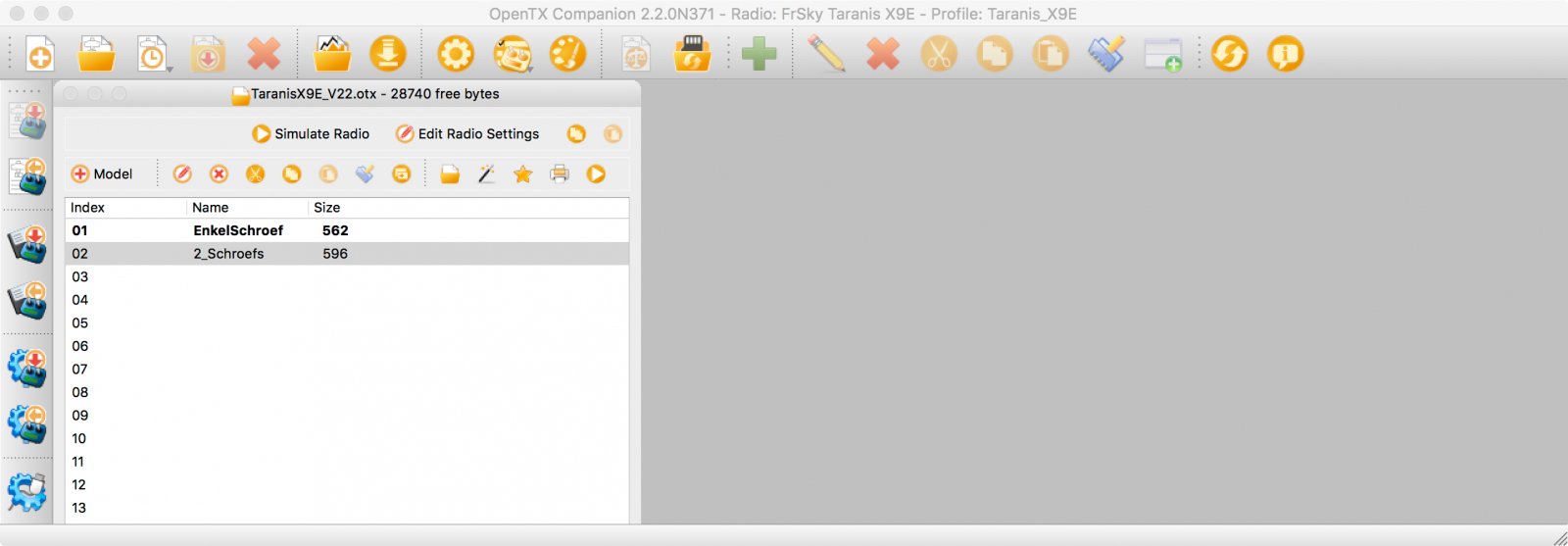Select model 2_Schroefs
The height and width of the screenshot is (546, 1568).
[x=228, y=254]
